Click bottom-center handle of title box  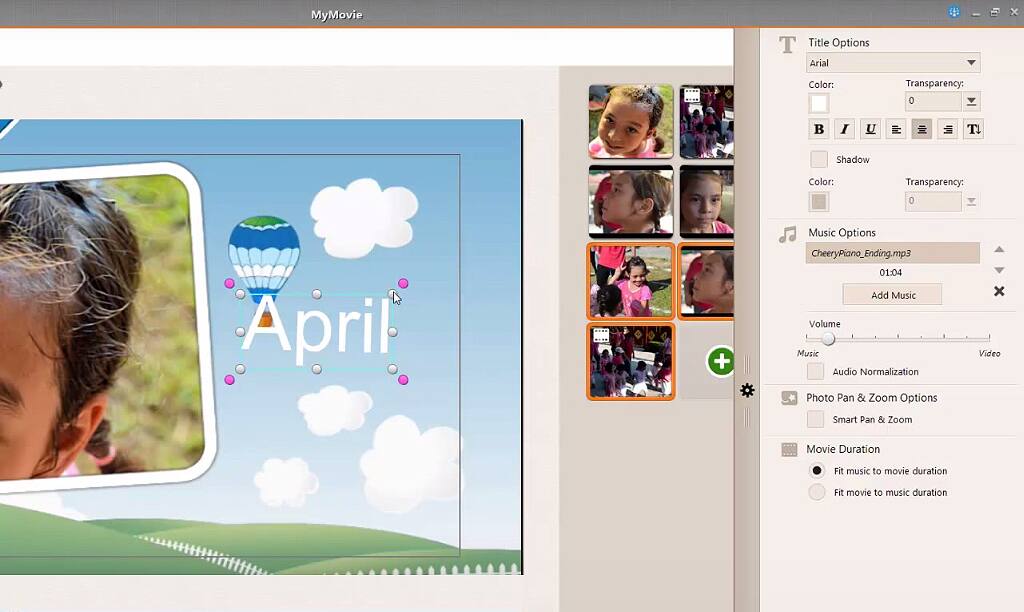click(x=317, y=369)
